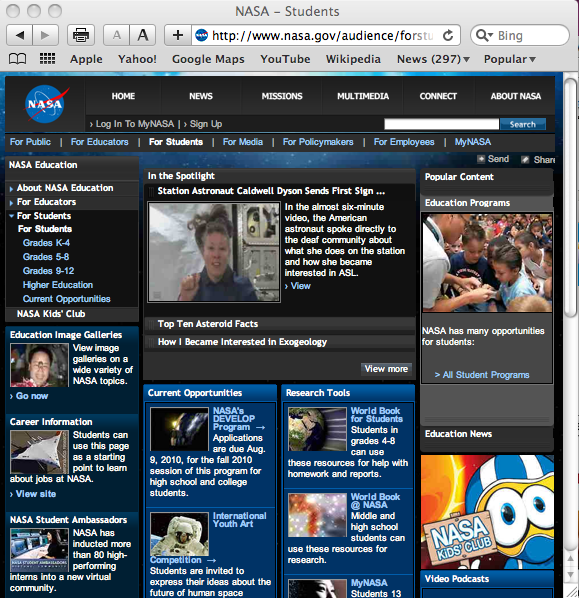Screen dimensions: 579x598
Task: Decrease text size with small A button
Action: pos(117,35)
